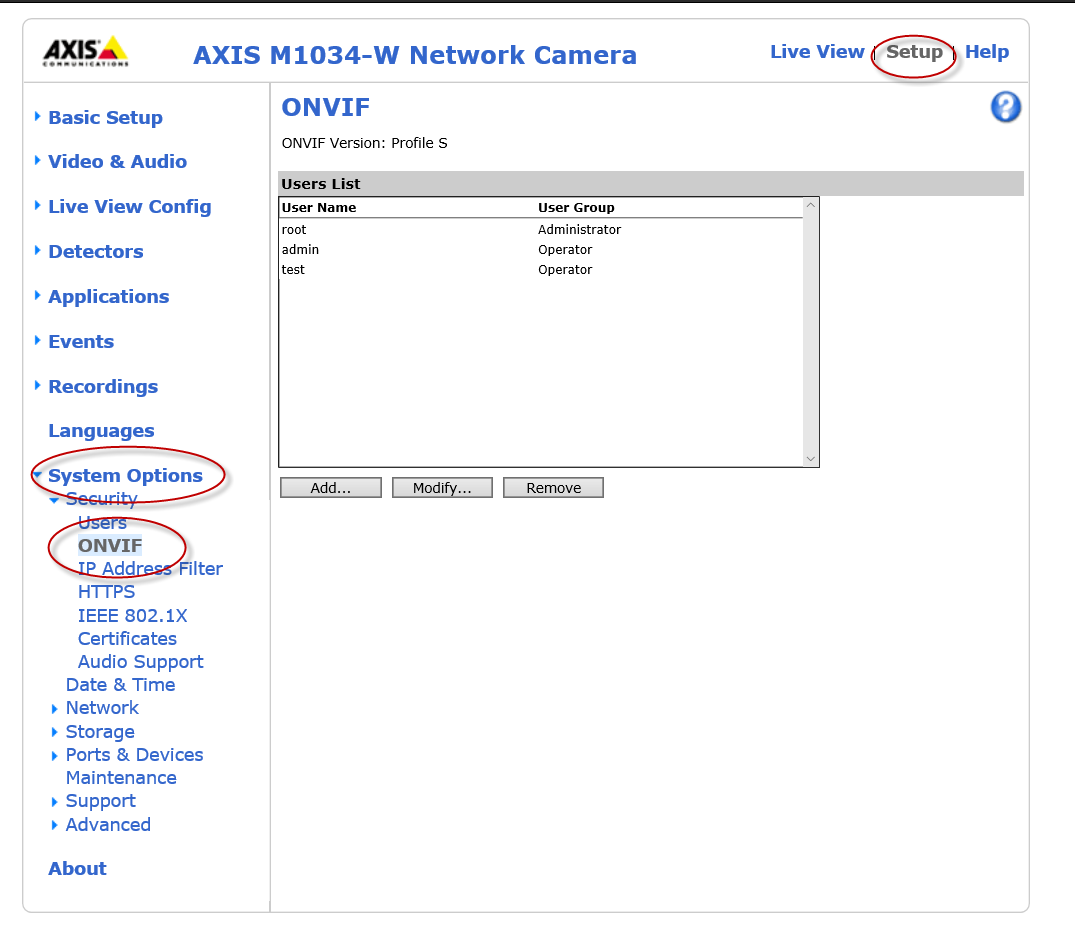Open the HTTPS settings page
The height and width of the screenshot is (947, 1075).
pos(106,592)
